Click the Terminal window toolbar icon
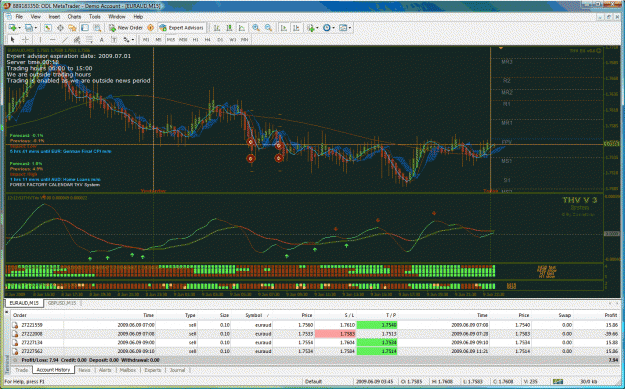 click(x=85, y=28)
